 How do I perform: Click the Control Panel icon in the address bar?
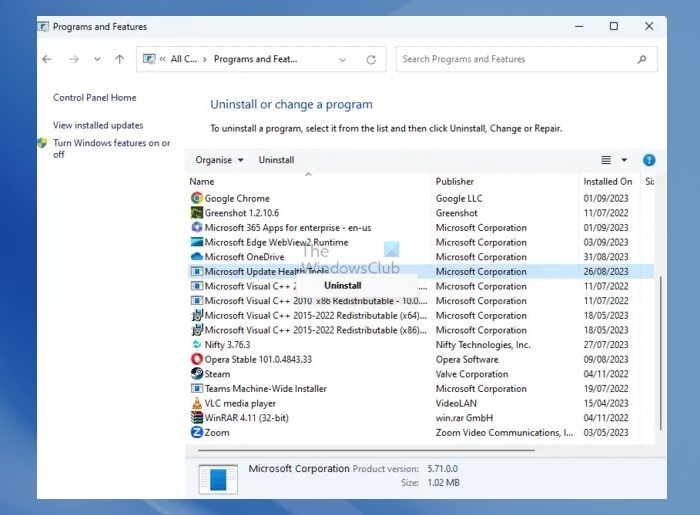149,59
